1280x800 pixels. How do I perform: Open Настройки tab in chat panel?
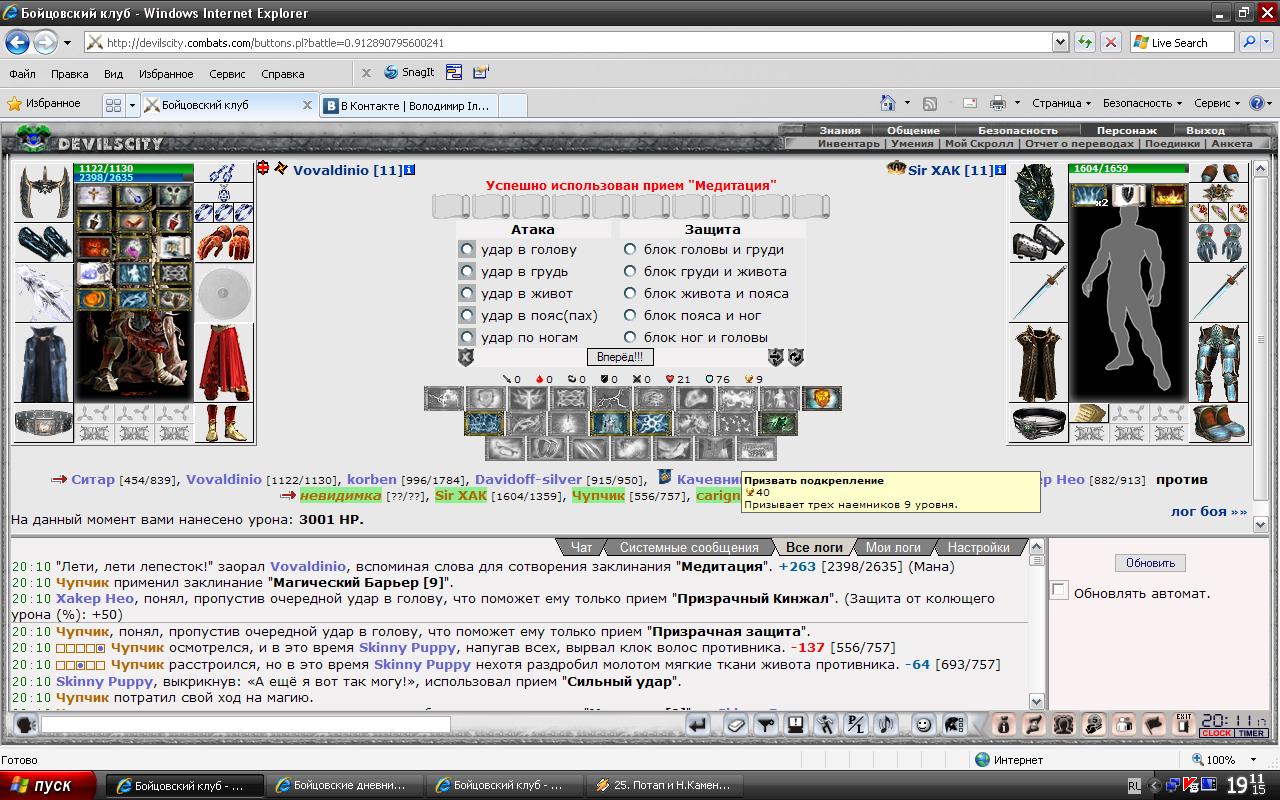pos(978,547)
